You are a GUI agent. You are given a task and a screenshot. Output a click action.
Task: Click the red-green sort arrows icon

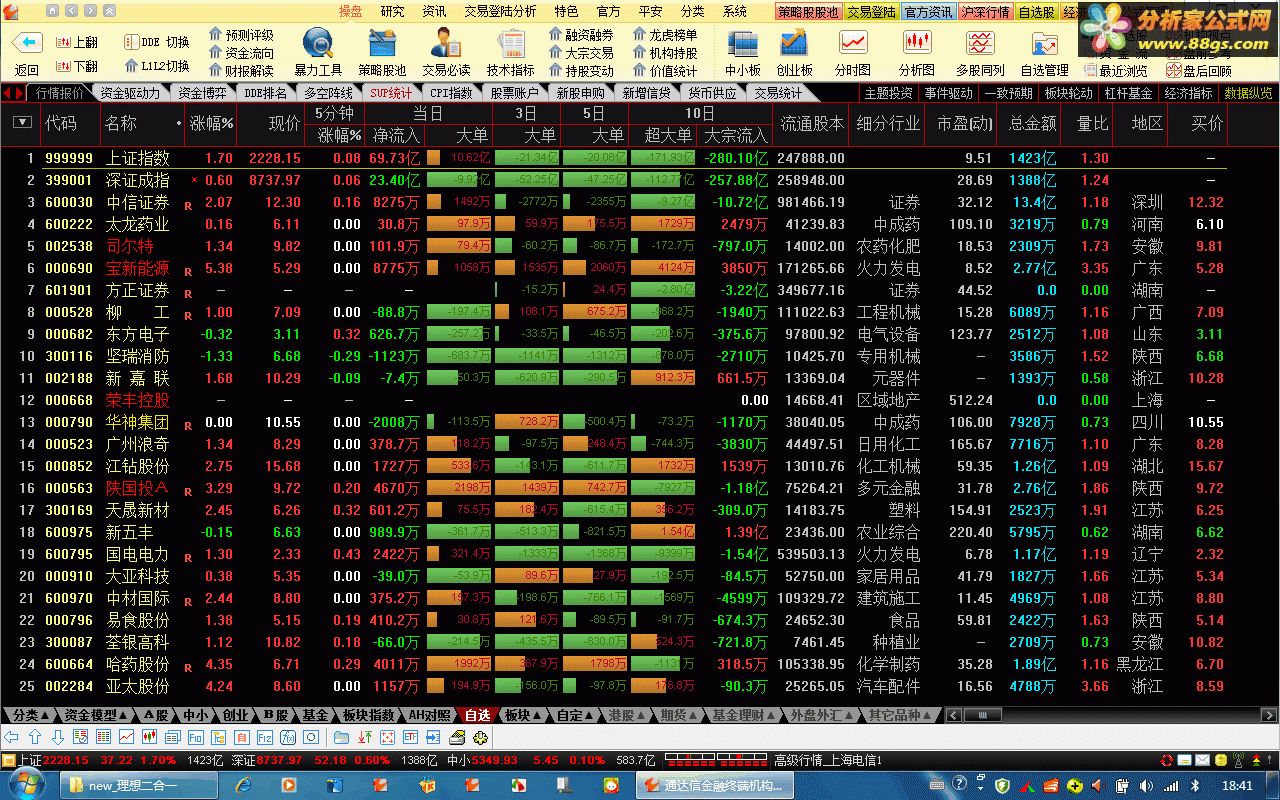tap(365, 737)
